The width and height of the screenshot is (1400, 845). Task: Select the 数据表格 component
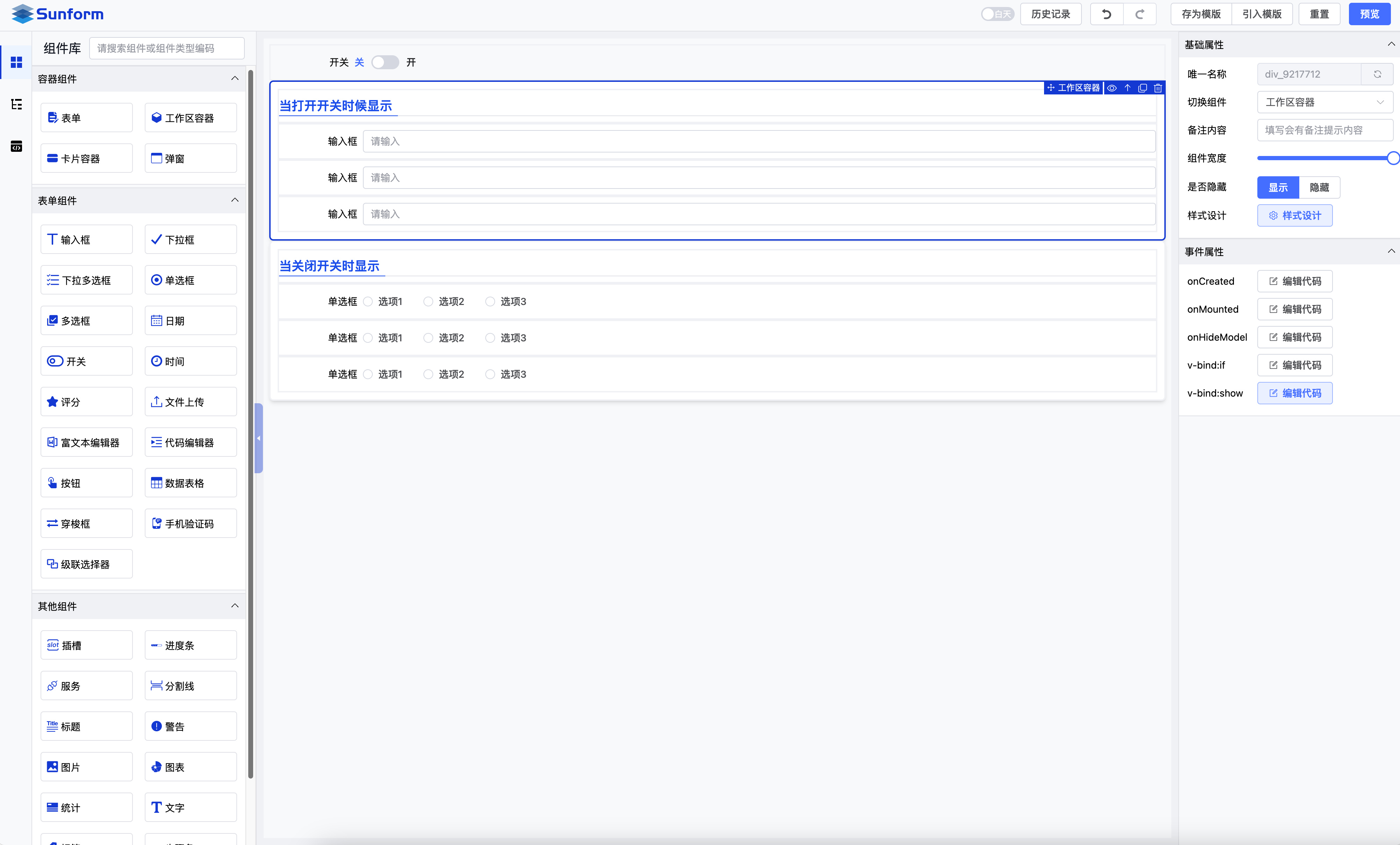click(190, 483)
